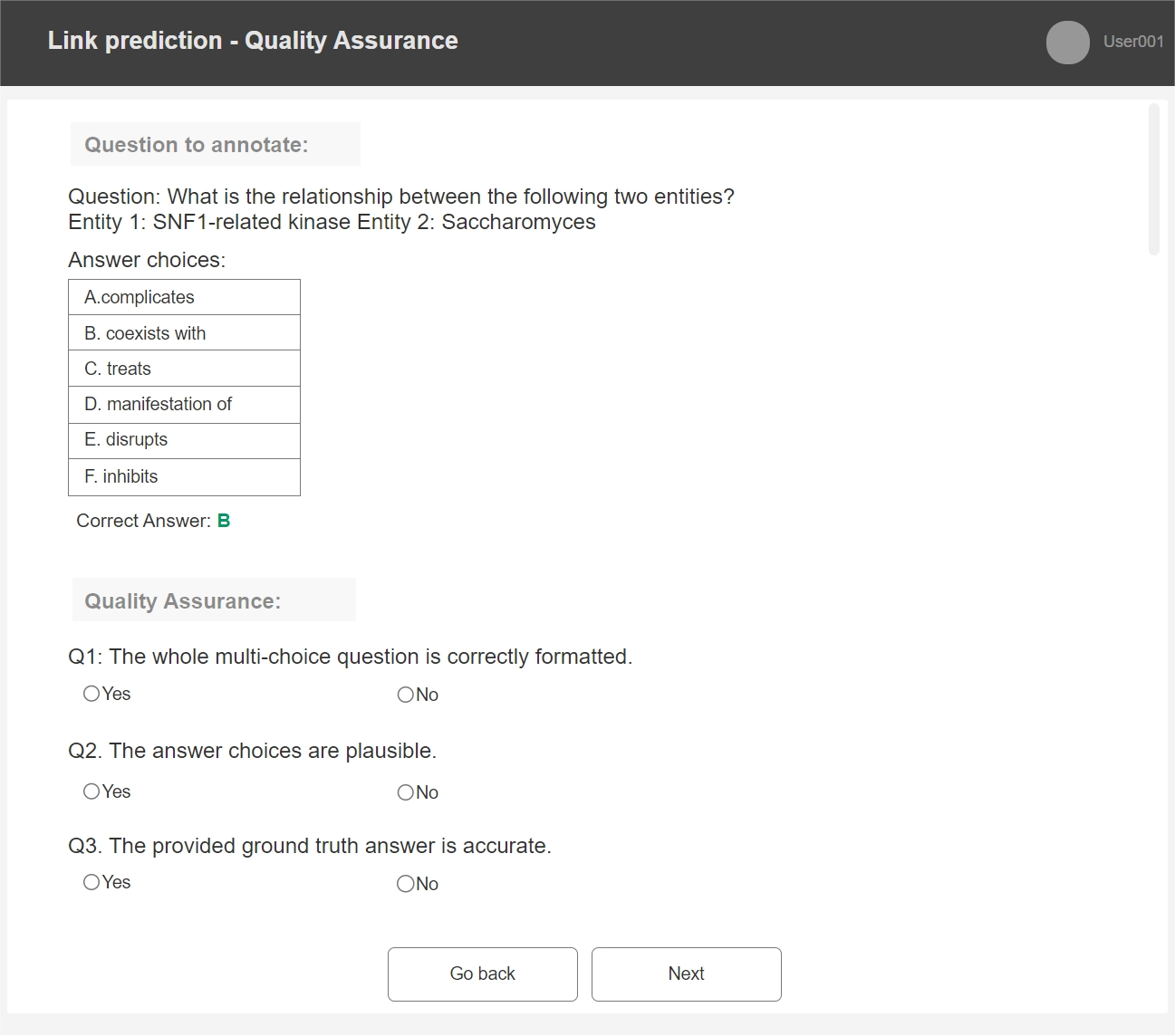Choose No for Q2 plausible choices
Screen dimensions: 1175x1036
tap(406, 792)
